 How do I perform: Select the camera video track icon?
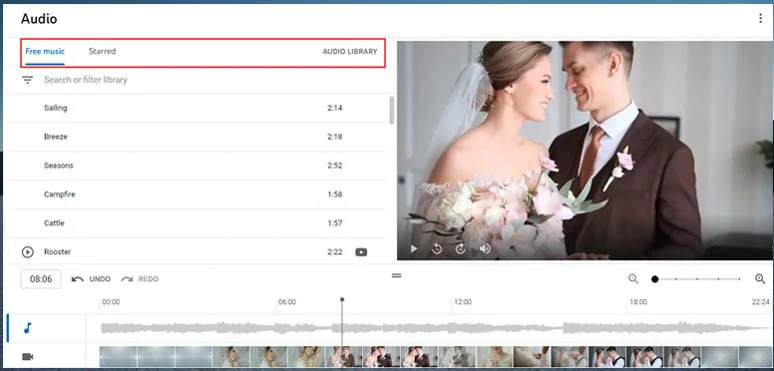tap(28, 357)
